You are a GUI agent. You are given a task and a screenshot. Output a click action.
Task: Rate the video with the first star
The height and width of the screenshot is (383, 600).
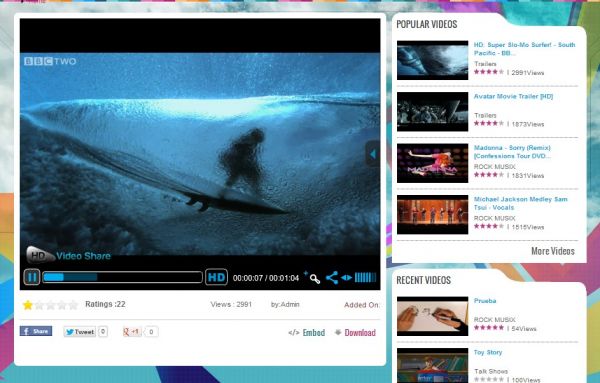(28, 305)
